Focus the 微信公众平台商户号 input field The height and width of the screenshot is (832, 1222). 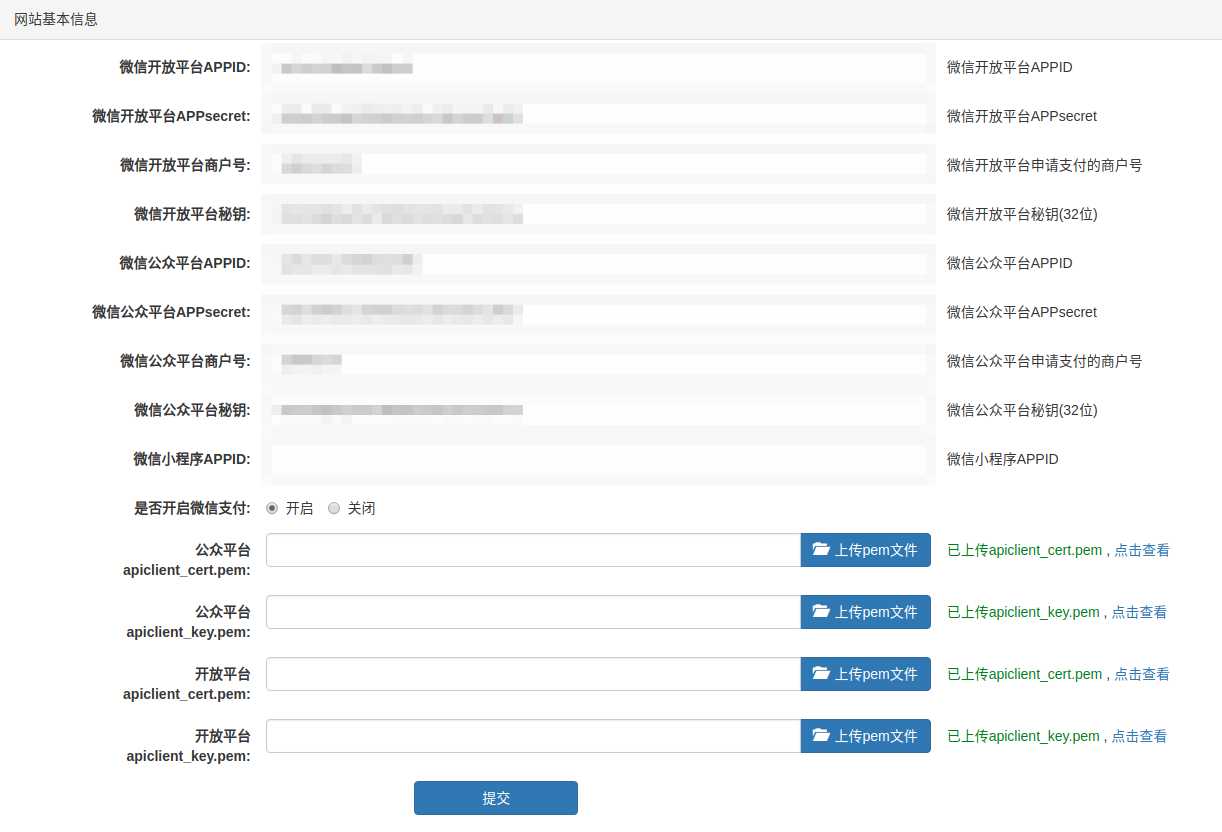click(x=598, y=361)
